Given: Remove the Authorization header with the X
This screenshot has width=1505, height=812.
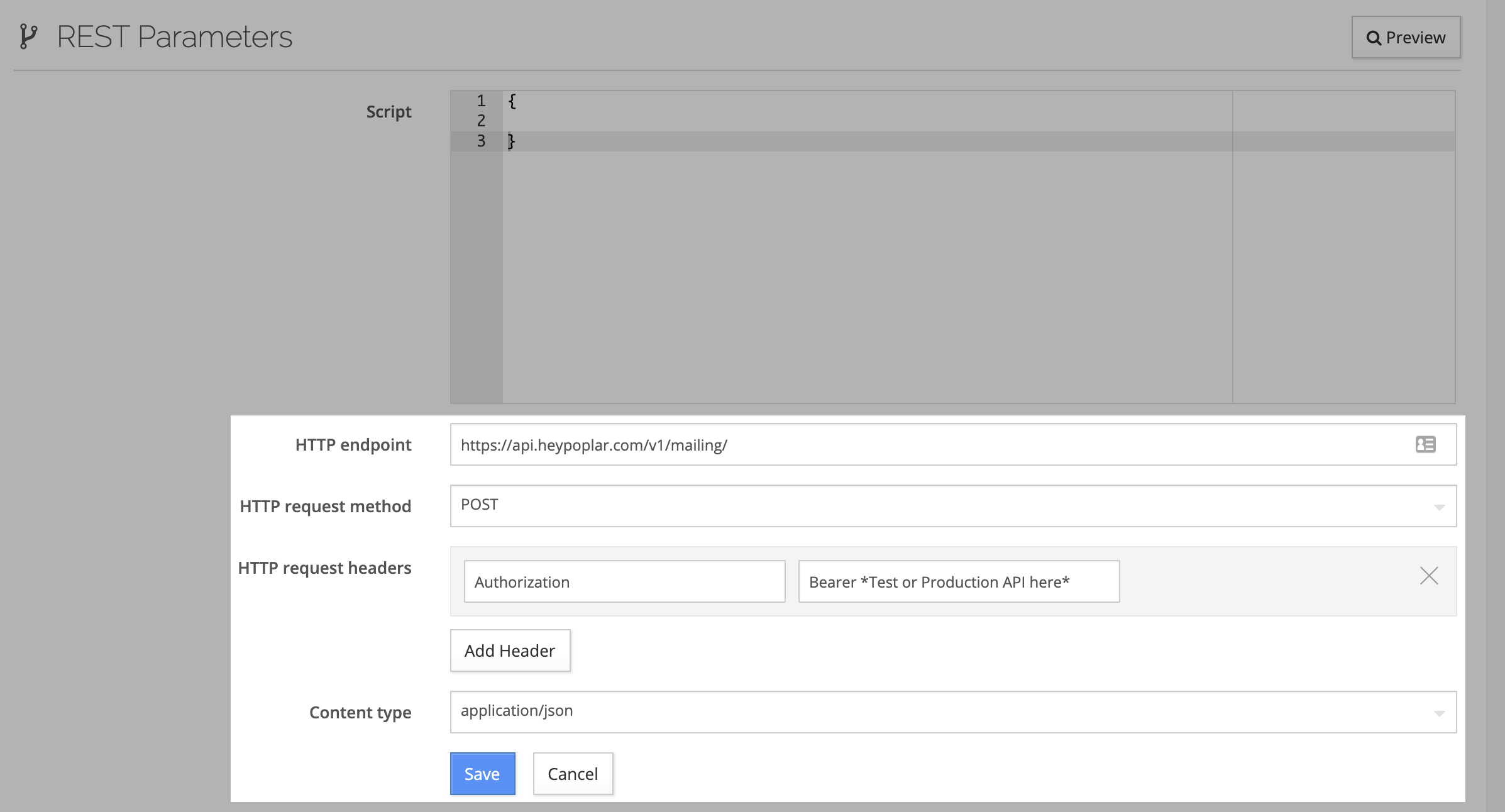Looking at the screenshot, I should pos(1428,576).
